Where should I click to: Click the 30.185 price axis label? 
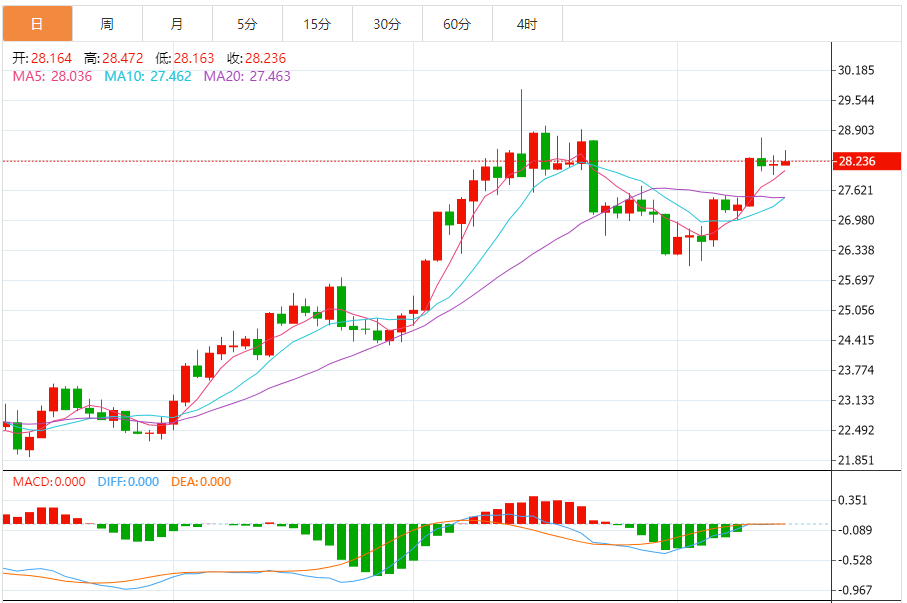pyautogui.click(x=856, y=71)
